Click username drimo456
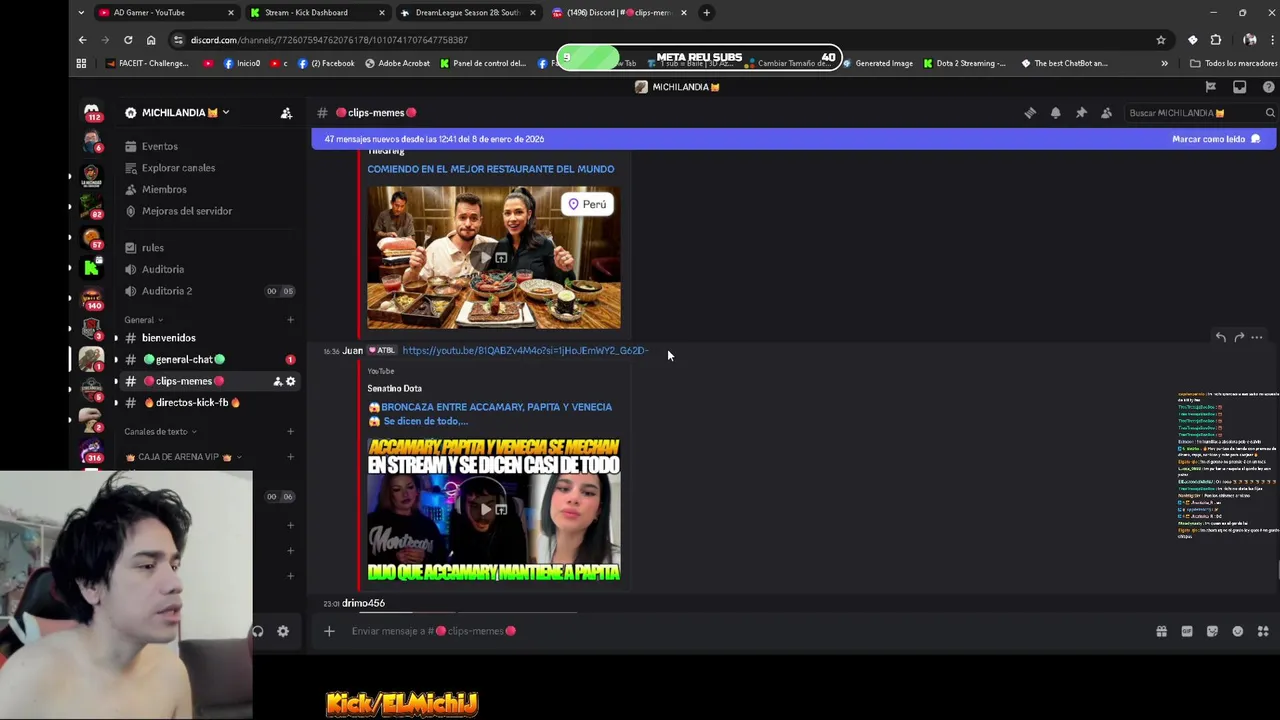Viewport: 1280px width, 720px height. pyautogui.click(x=363, y=603)
